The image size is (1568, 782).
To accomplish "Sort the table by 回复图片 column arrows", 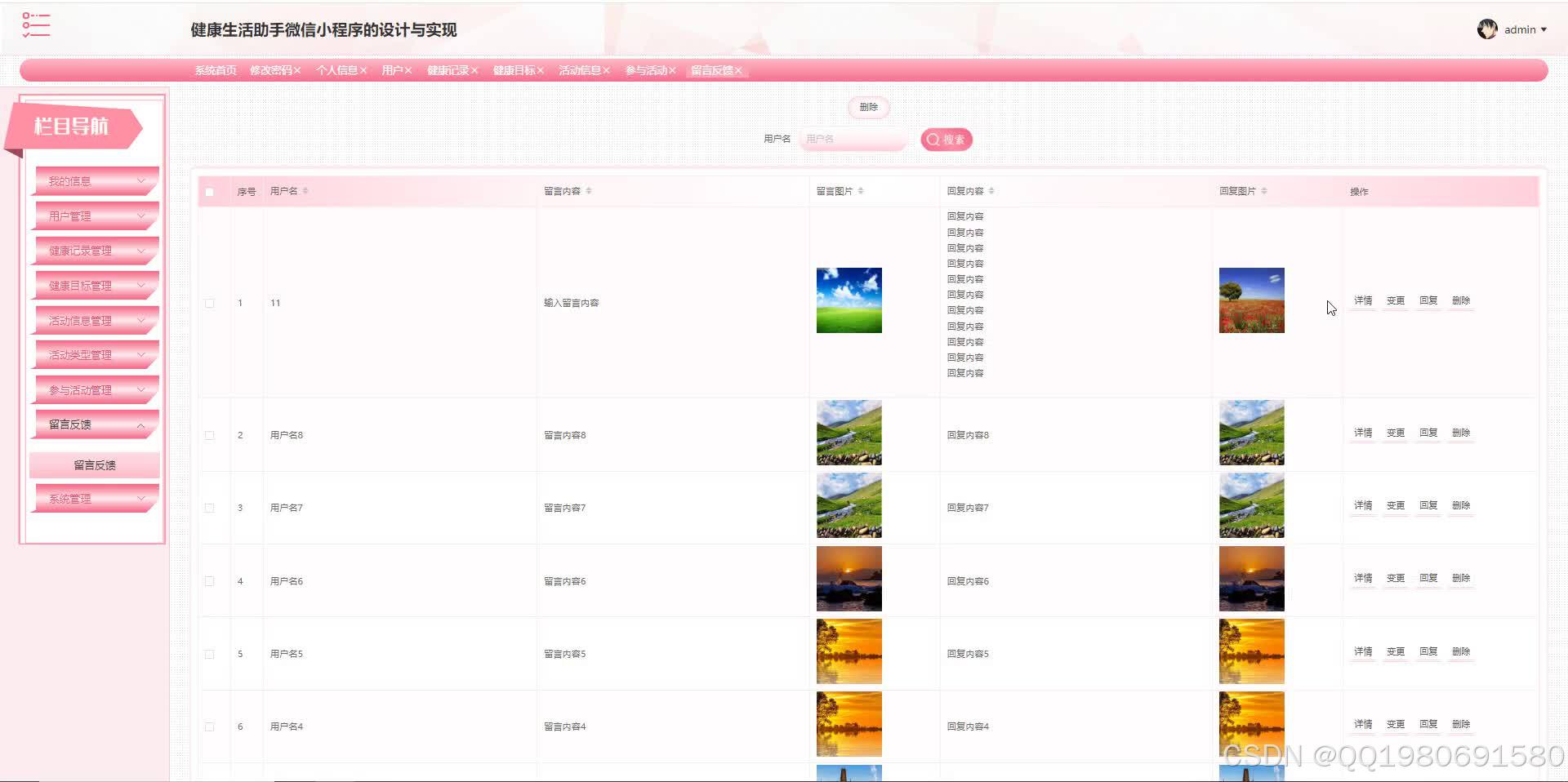I will tap(1265, 190).
